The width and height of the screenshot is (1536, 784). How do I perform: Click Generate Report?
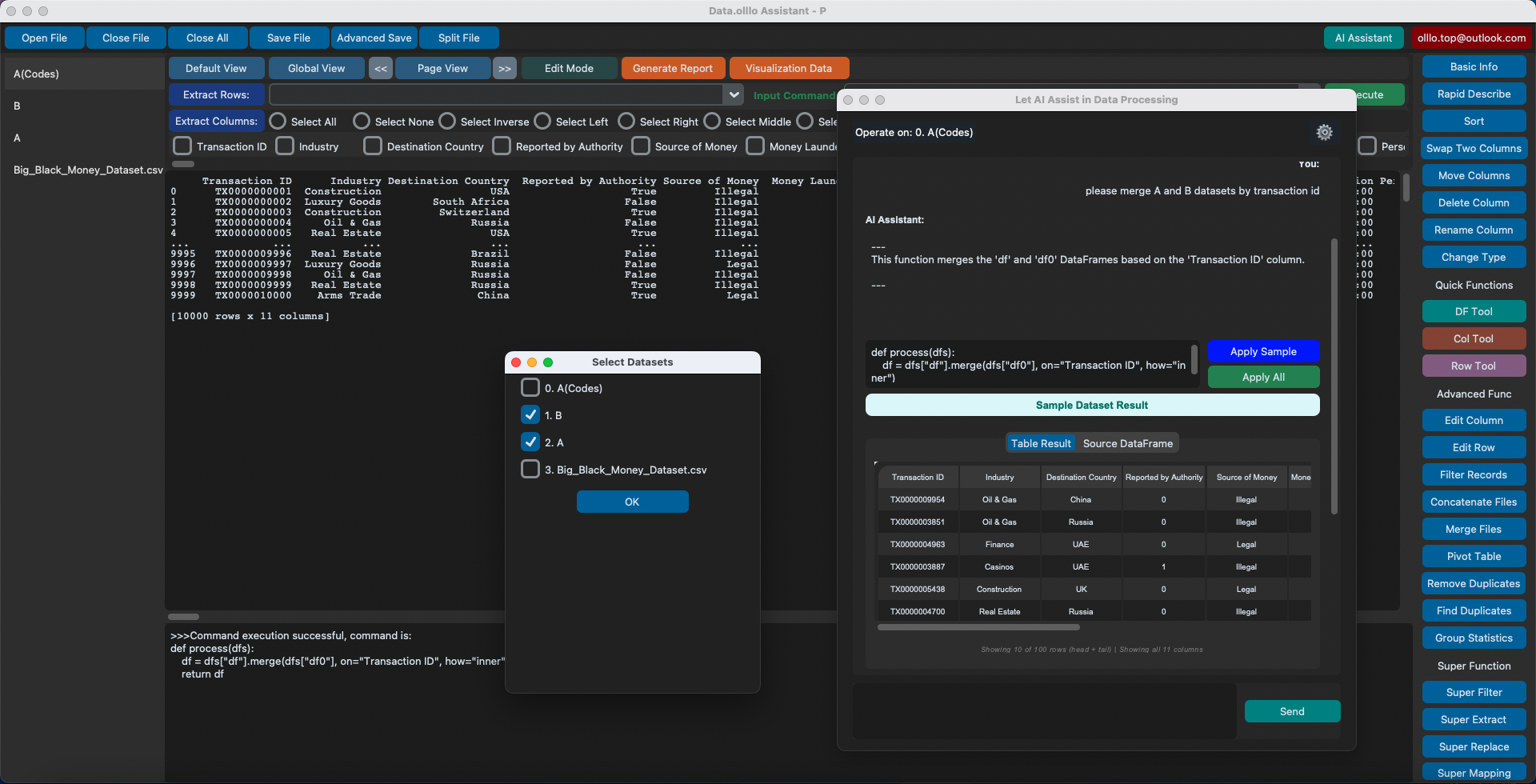(672, 68)
